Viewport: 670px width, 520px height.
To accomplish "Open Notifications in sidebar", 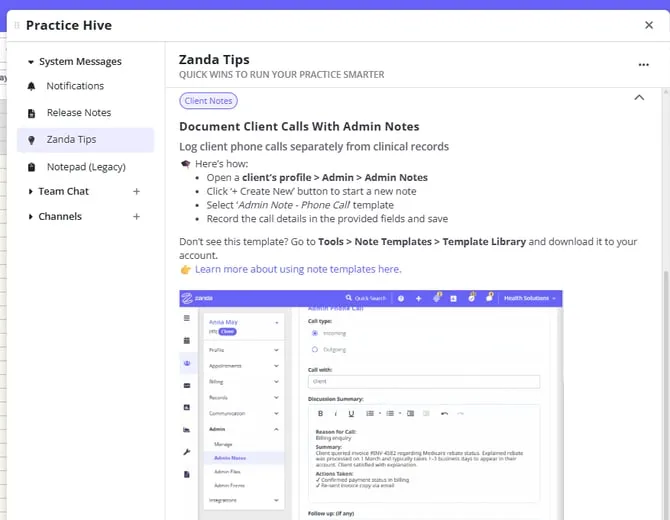I will [75, 86].
